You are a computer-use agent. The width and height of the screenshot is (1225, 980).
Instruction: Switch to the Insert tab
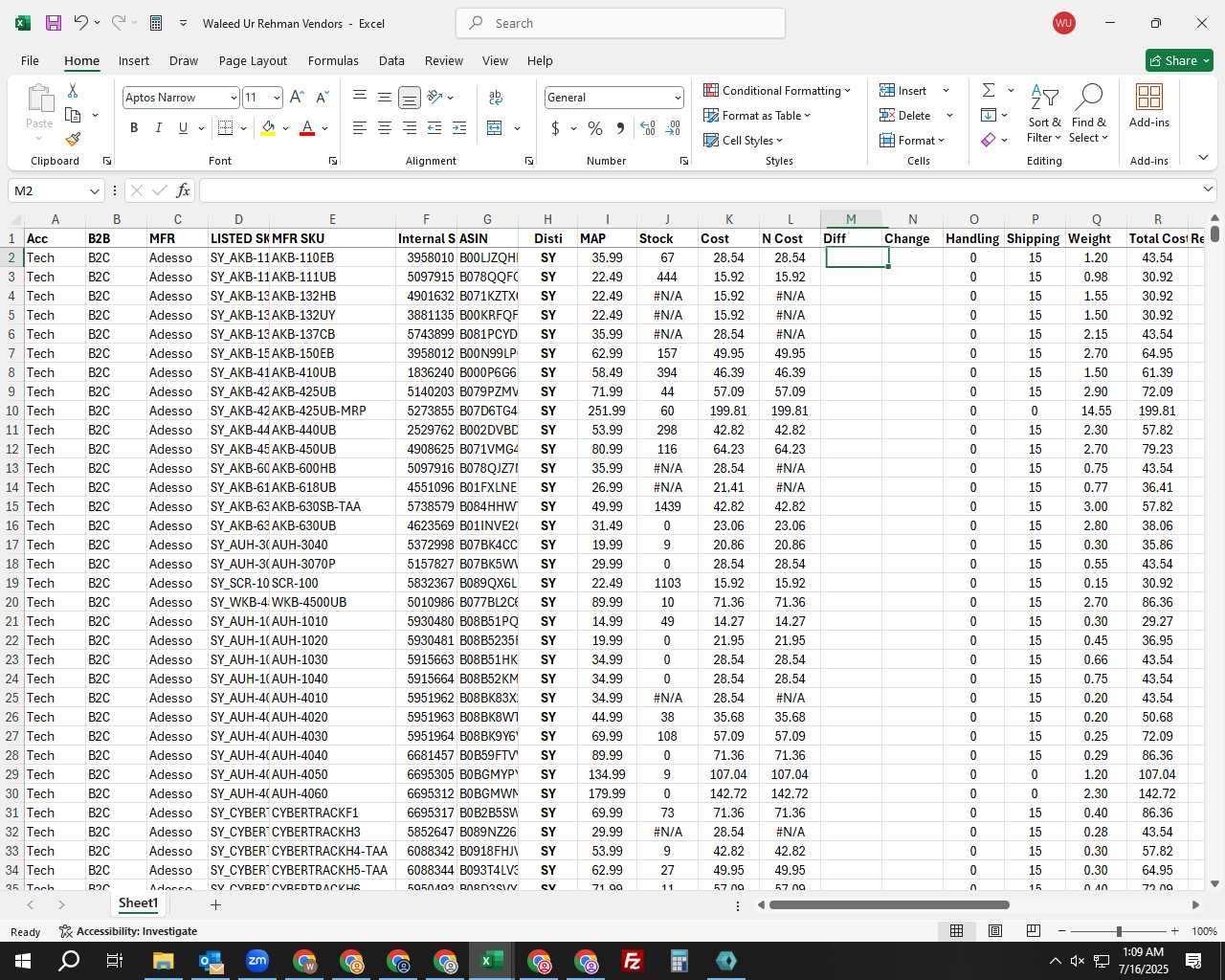tap(134, 60)
